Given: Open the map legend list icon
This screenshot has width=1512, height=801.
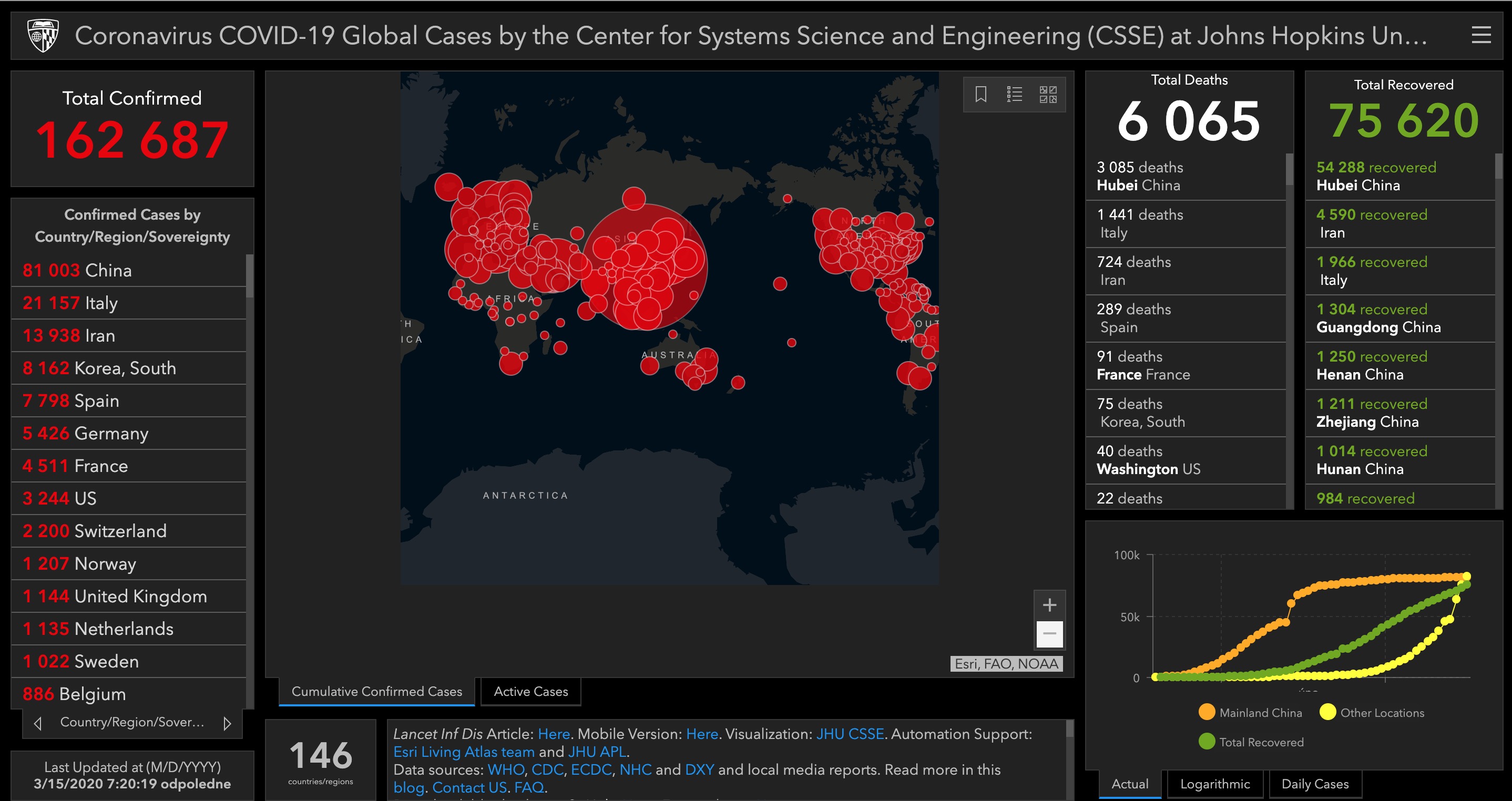Looking at the screenshot, I should pyautogui.click(x=1014, y=94).
